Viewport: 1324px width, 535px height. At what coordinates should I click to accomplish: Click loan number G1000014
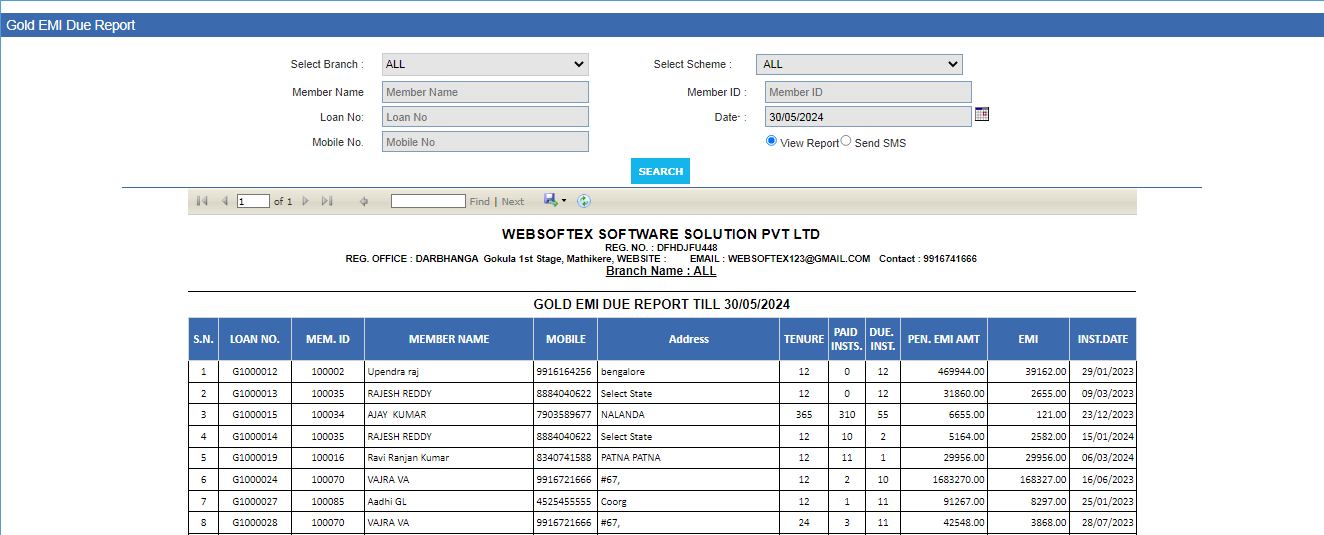(x=255, y=437)
